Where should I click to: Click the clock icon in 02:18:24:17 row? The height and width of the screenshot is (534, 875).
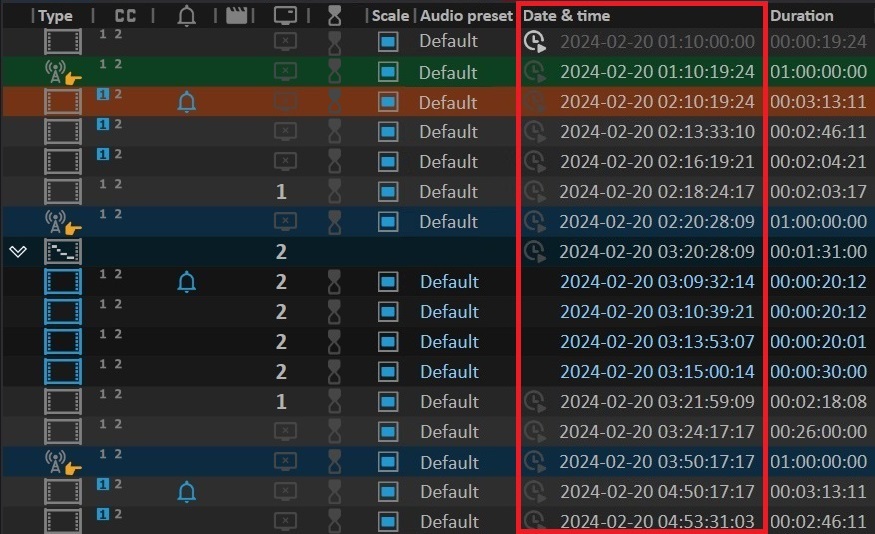[535, 191]
